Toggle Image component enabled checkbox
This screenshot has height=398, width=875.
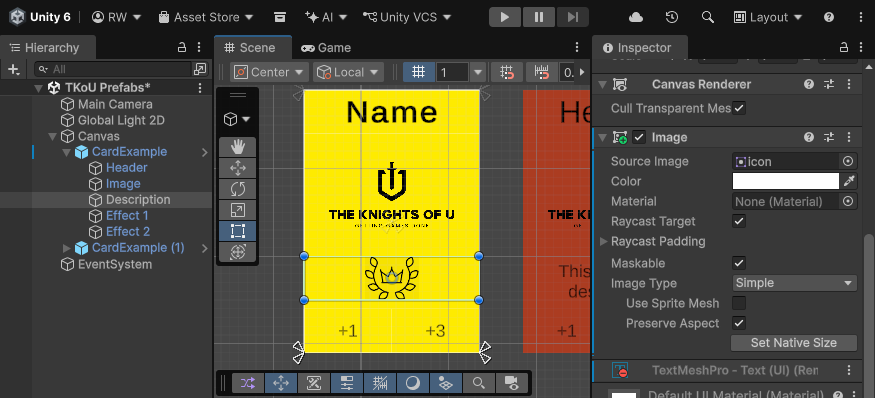(639, 137)
